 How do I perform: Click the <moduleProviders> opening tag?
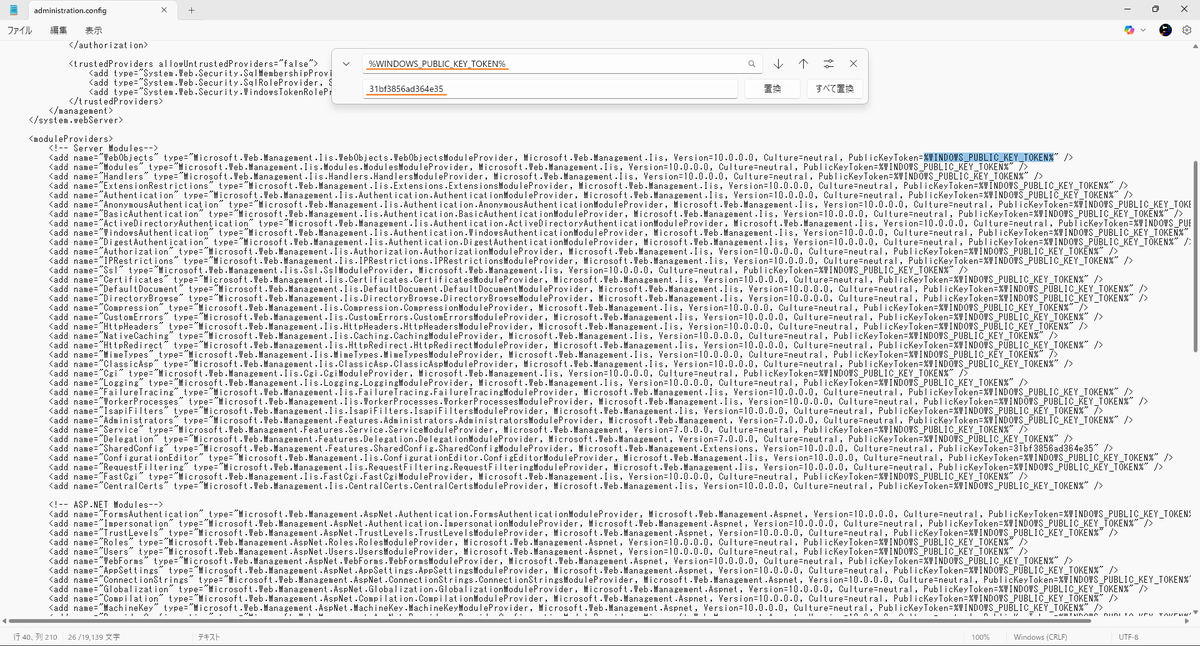pos(70,138)
